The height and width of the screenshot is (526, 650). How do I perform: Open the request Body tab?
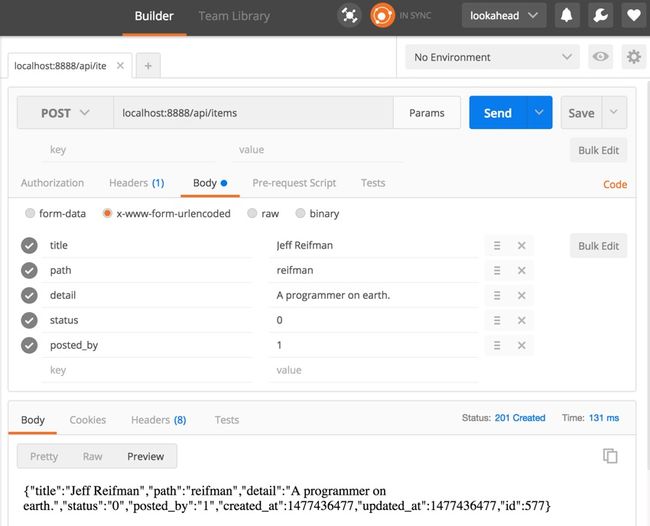(210, 183)
